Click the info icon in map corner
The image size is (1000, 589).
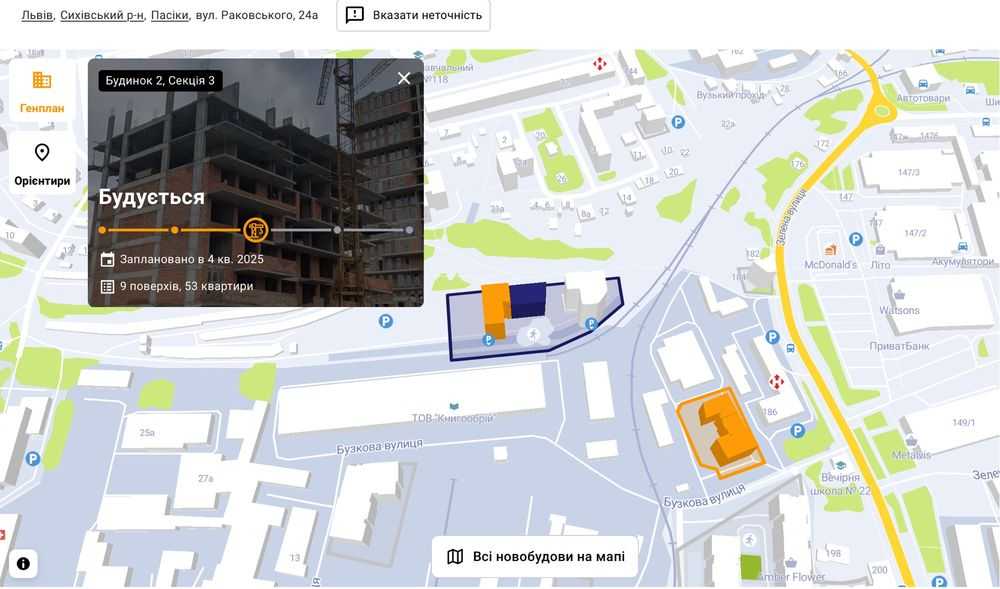pos(23,564)
